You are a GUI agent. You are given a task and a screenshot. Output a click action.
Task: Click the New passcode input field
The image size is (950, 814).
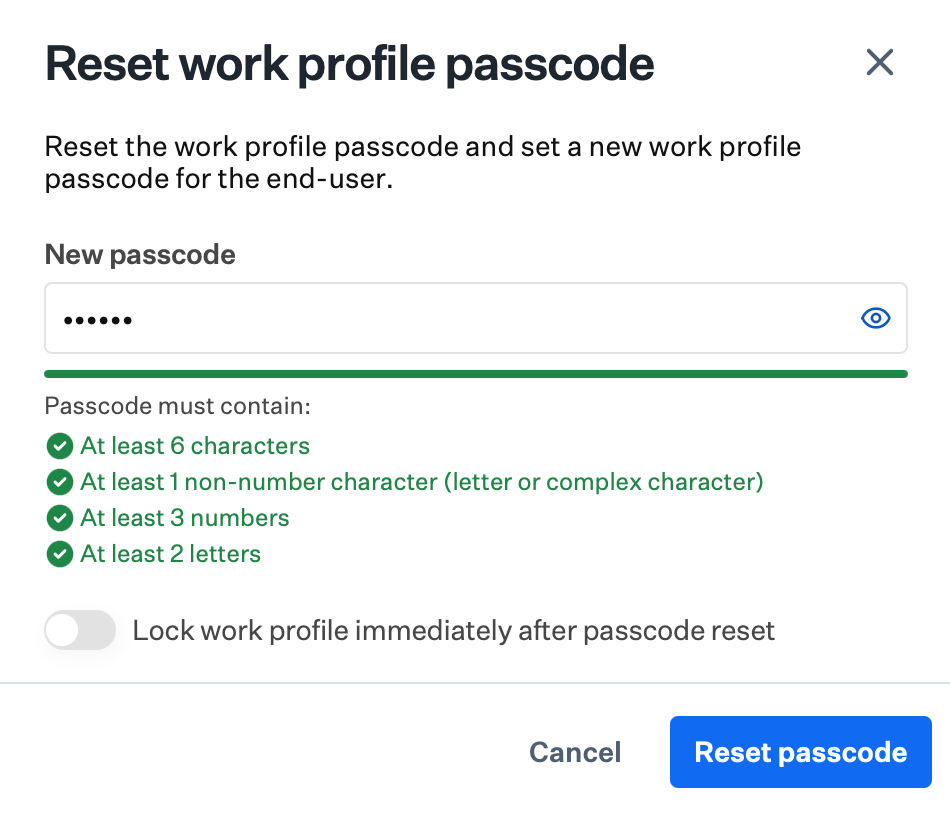coord(440,319)
